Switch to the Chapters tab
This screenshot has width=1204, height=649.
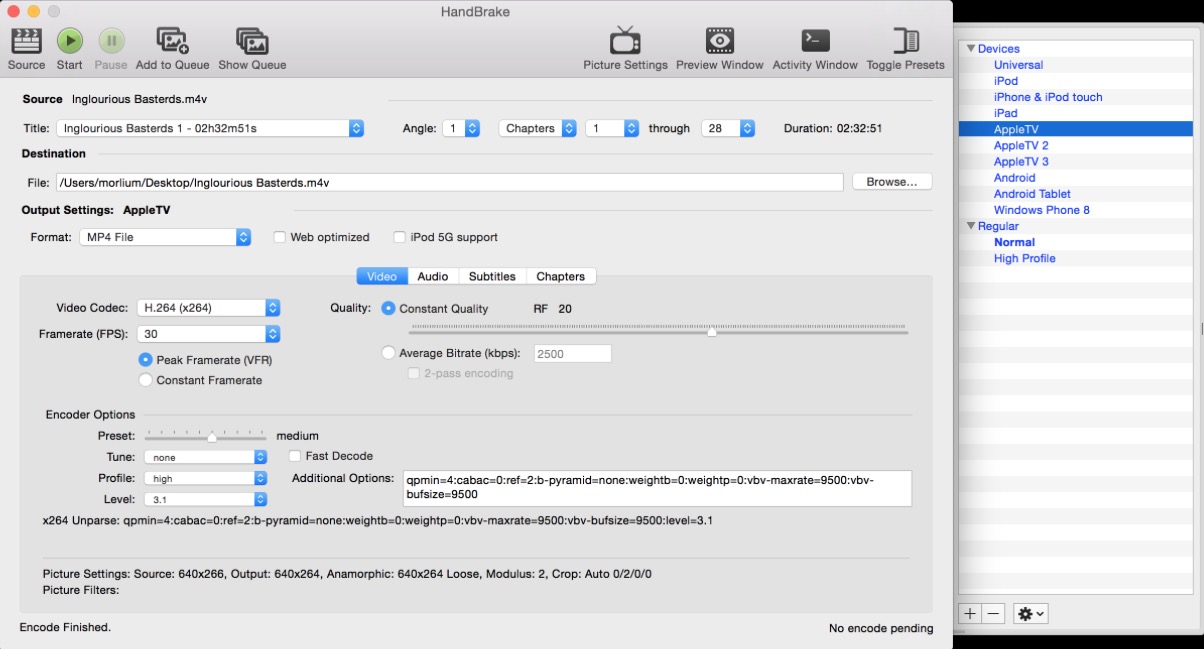click(560, 276)
